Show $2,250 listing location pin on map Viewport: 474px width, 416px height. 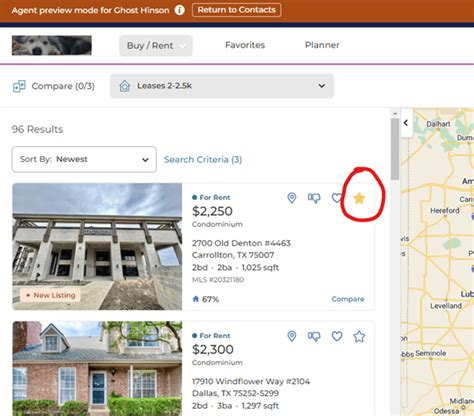tap(292, 198)
